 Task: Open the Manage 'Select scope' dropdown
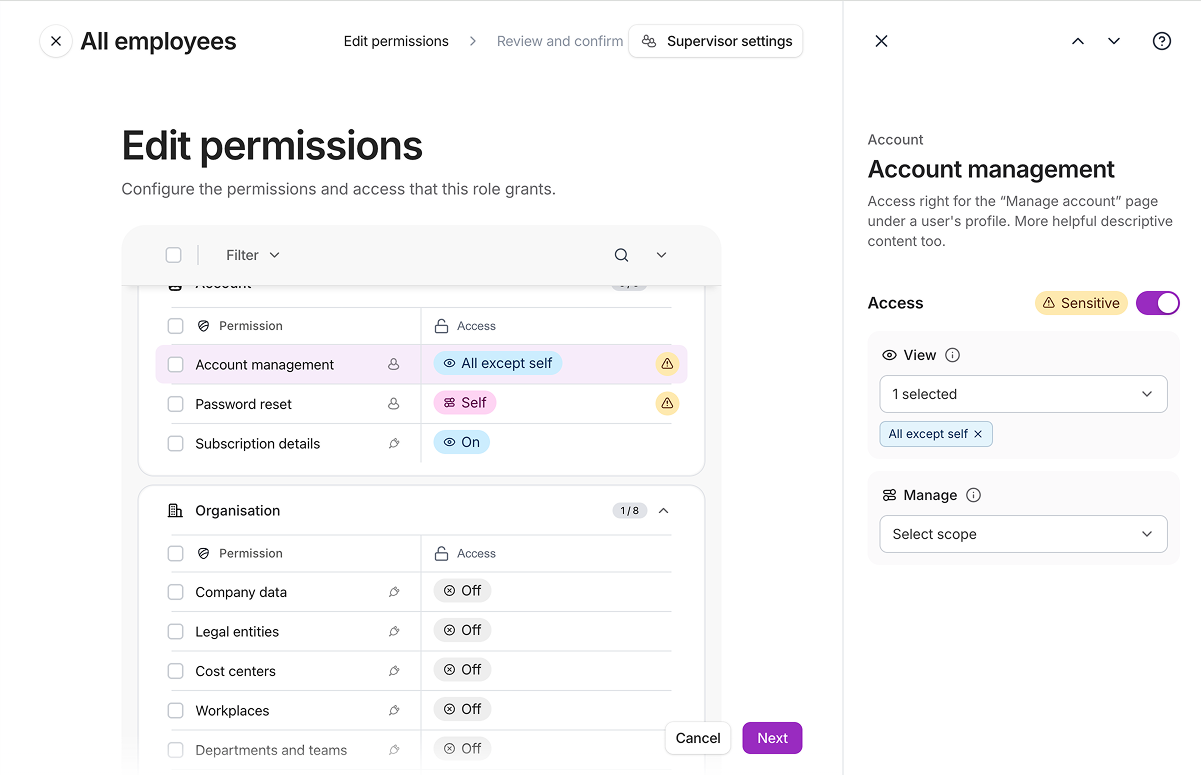[1023, 534]
